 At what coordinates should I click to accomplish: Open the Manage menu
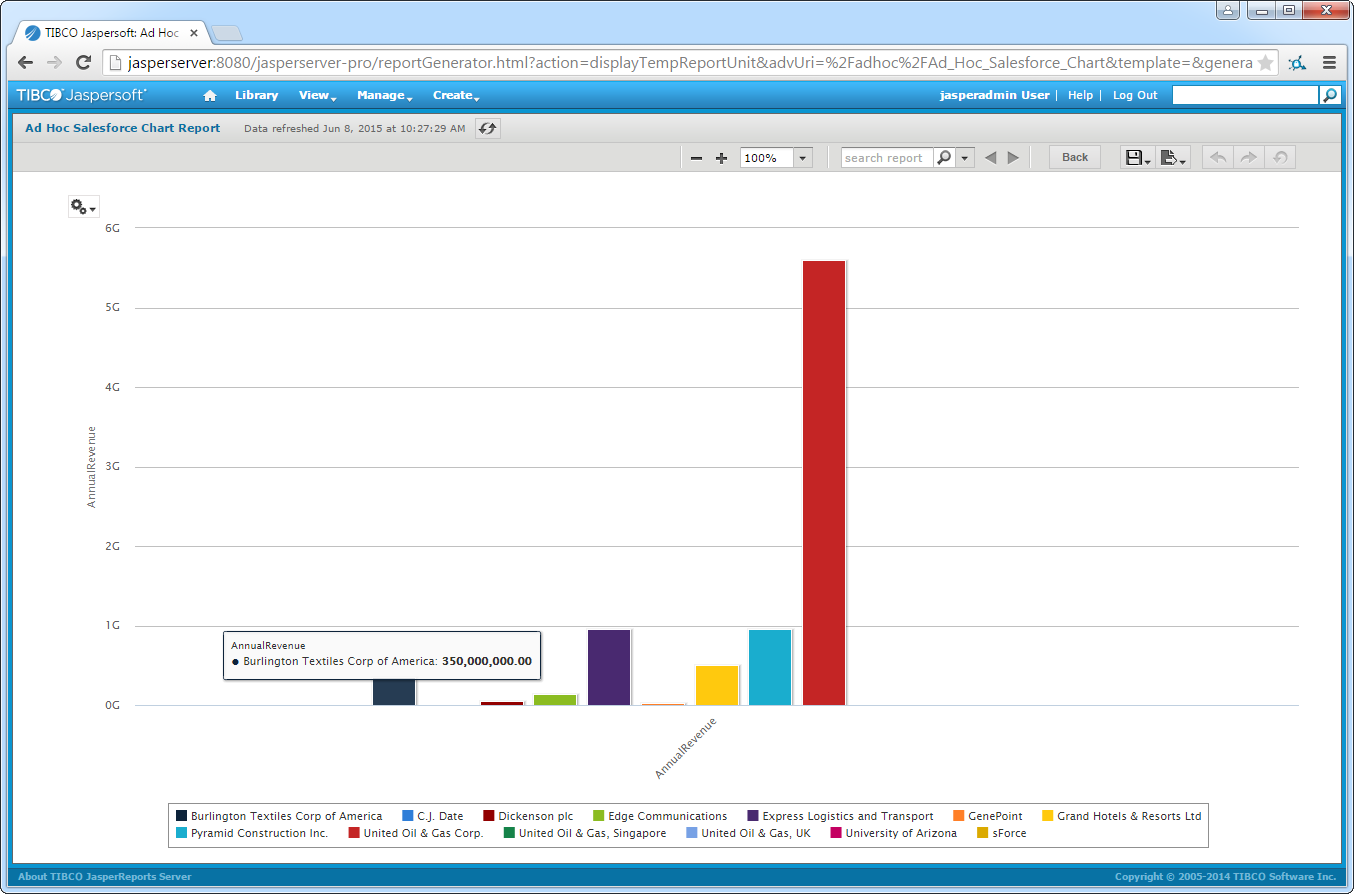384,96
